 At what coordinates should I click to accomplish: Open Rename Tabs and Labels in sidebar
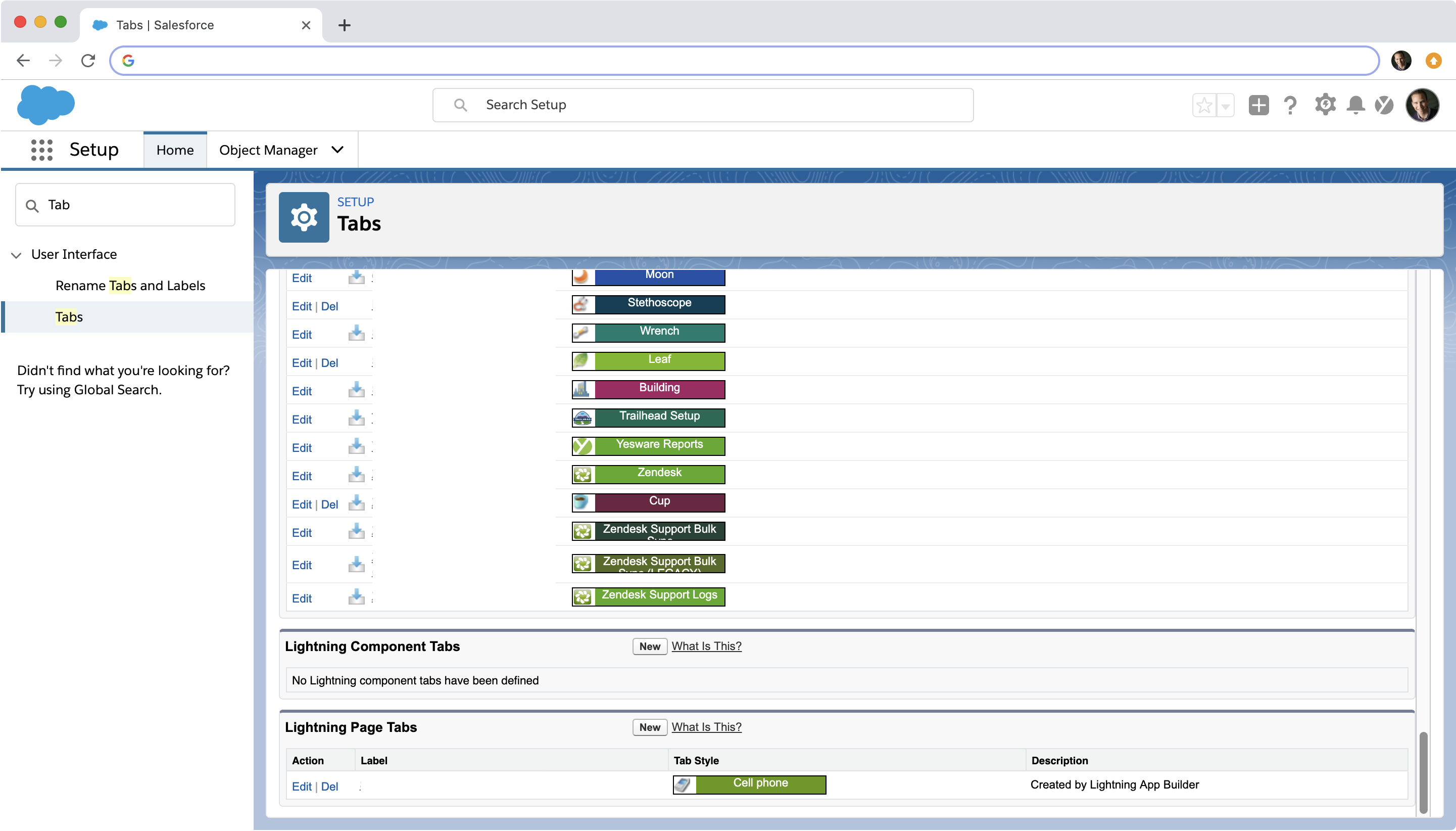coord(130,286)
